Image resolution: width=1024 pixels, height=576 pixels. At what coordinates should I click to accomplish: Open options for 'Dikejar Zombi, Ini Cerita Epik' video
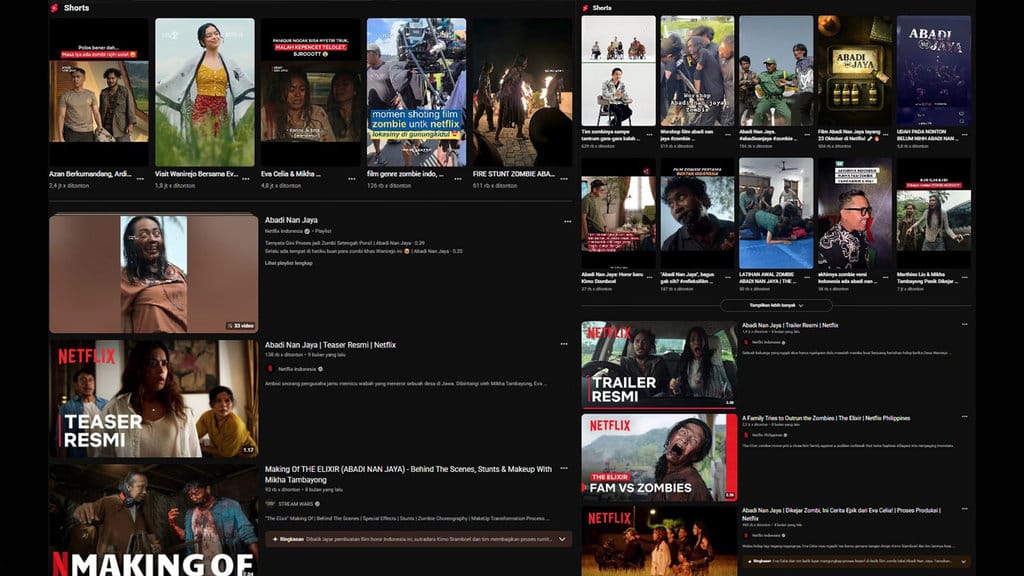(965, 509)
